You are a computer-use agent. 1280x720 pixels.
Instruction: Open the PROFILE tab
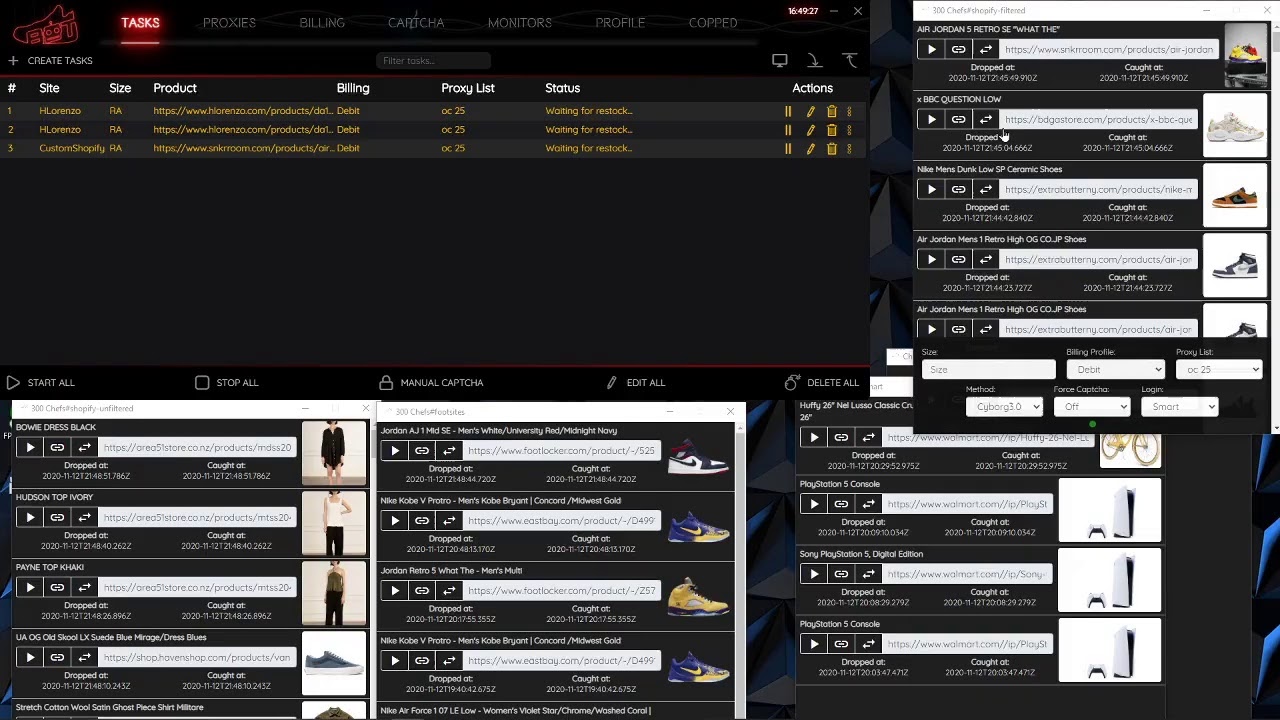620,23
